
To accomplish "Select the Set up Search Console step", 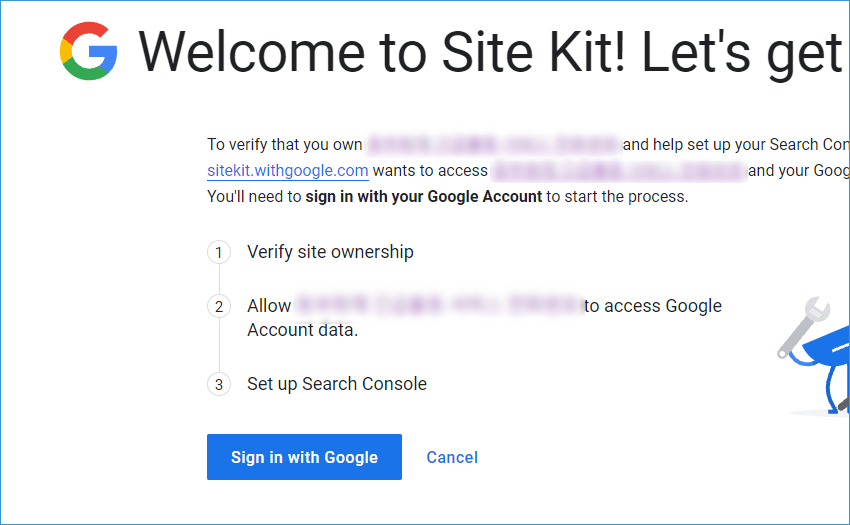I will click(337, 384).
